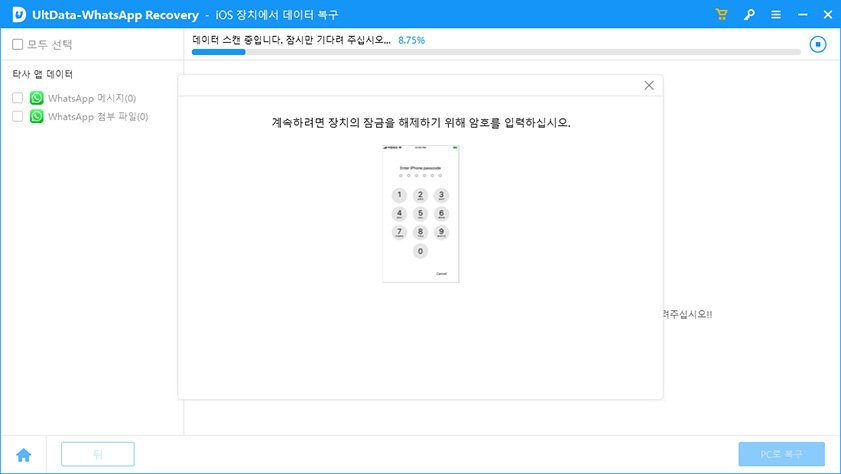The height and width of the screenshot is (474, 841).
Task: Click the UltData app logo
Action: tap(18, 14)
